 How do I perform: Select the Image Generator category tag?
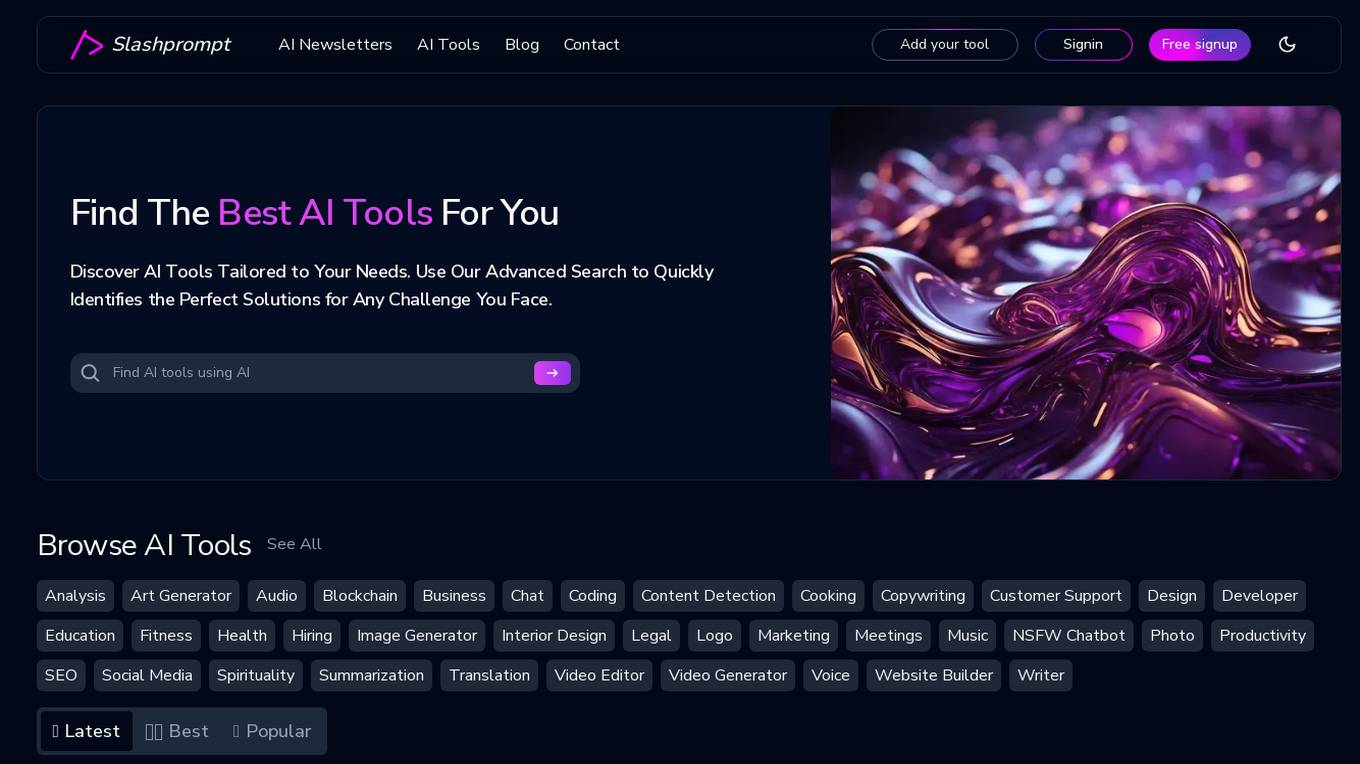[x=417, y=636]
